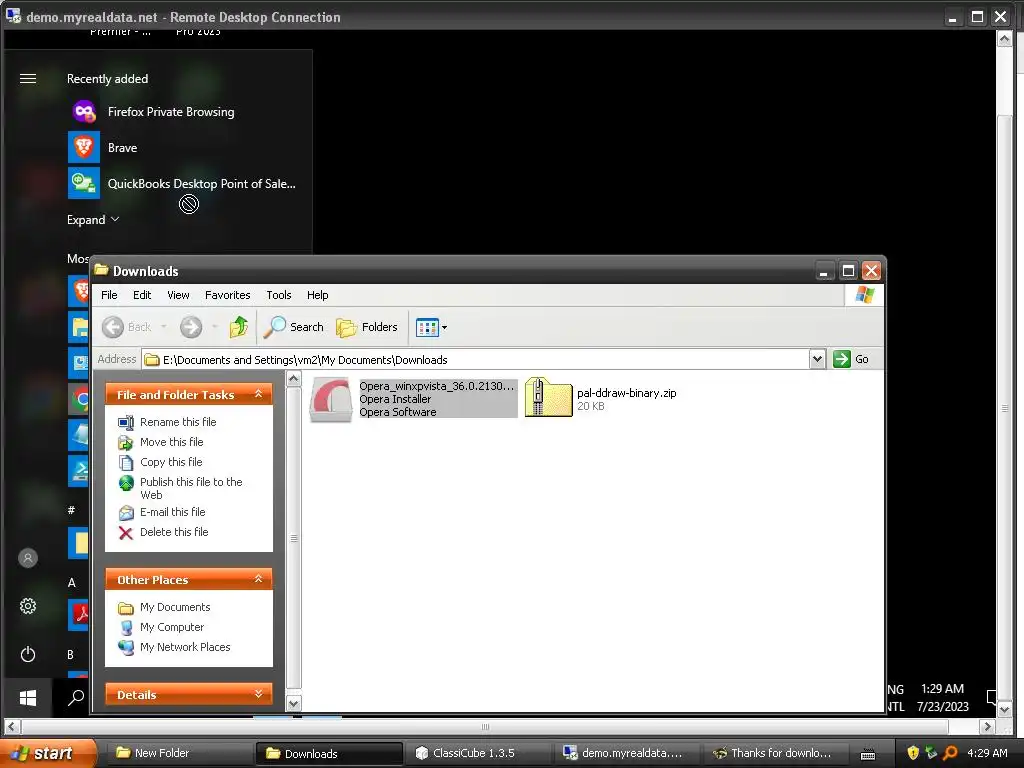Click the orange magnifier tray icon
This screenshot has height=768, width=1024.
950,753
